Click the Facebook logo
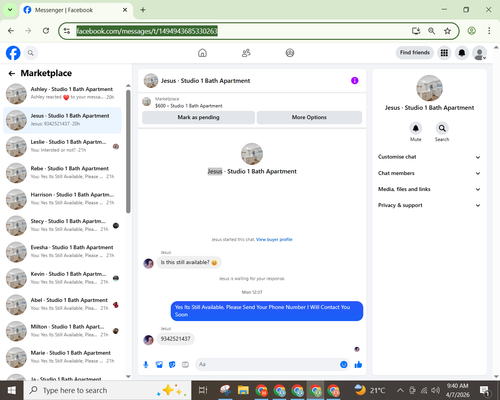This screenshot has height=400, width=500. click(x=13, y=53)
